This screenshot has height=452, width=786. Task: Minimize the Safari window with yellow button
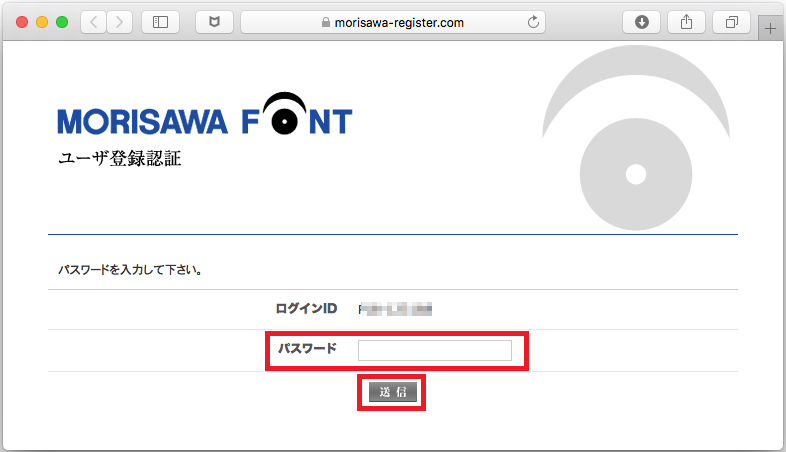tap(41, 22)
